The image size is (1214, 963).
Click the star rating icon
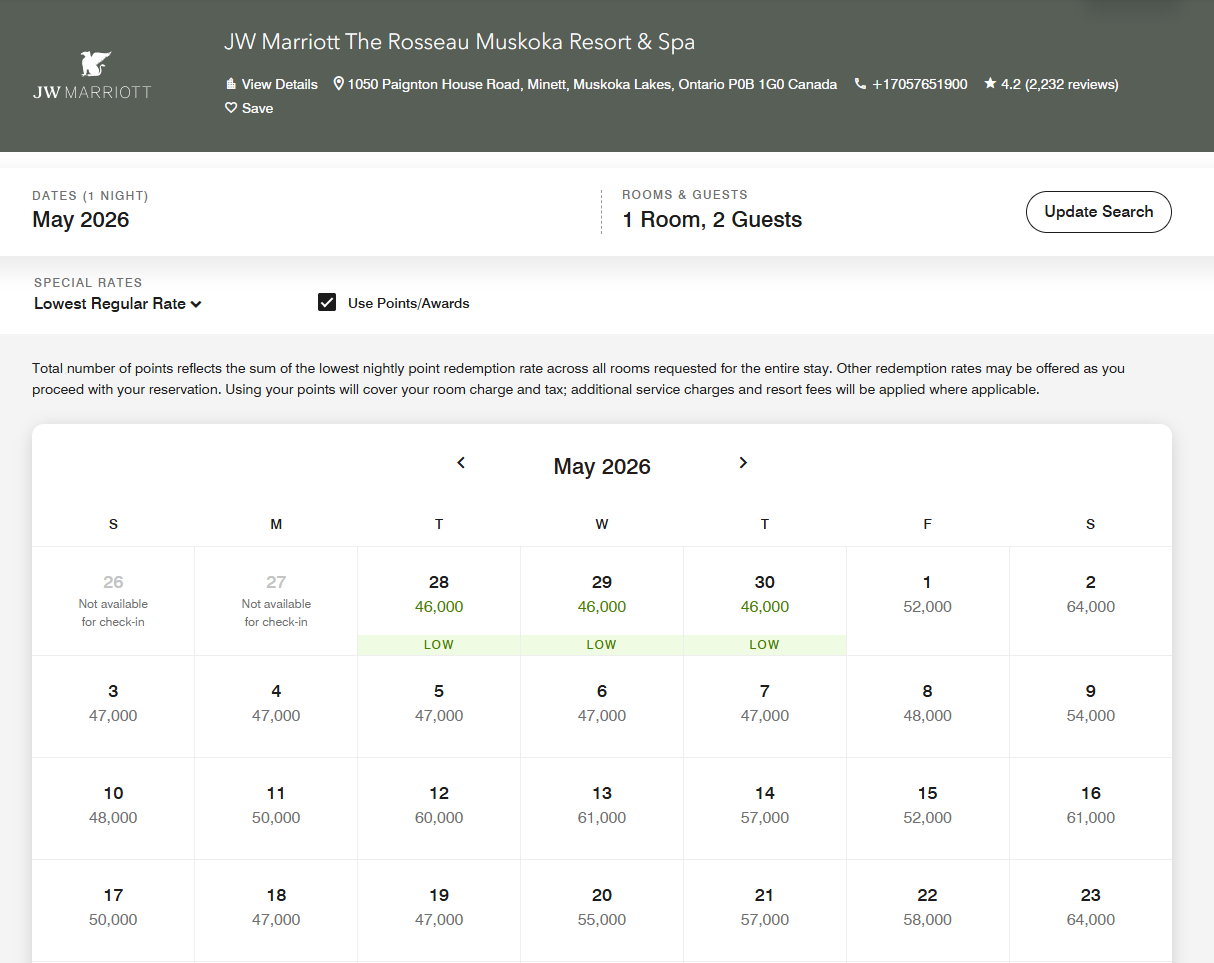(990, 84)
